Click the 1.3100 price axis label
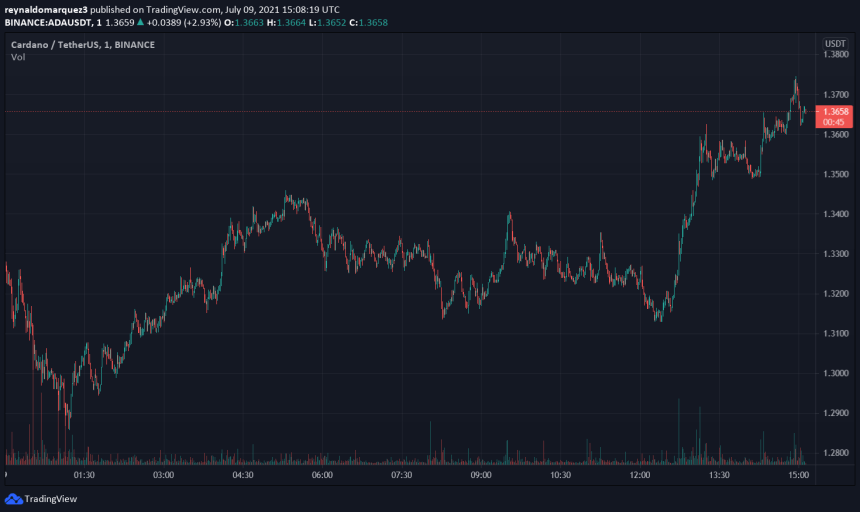The width and height of the screenshot is (860, 512). [835, 333]
